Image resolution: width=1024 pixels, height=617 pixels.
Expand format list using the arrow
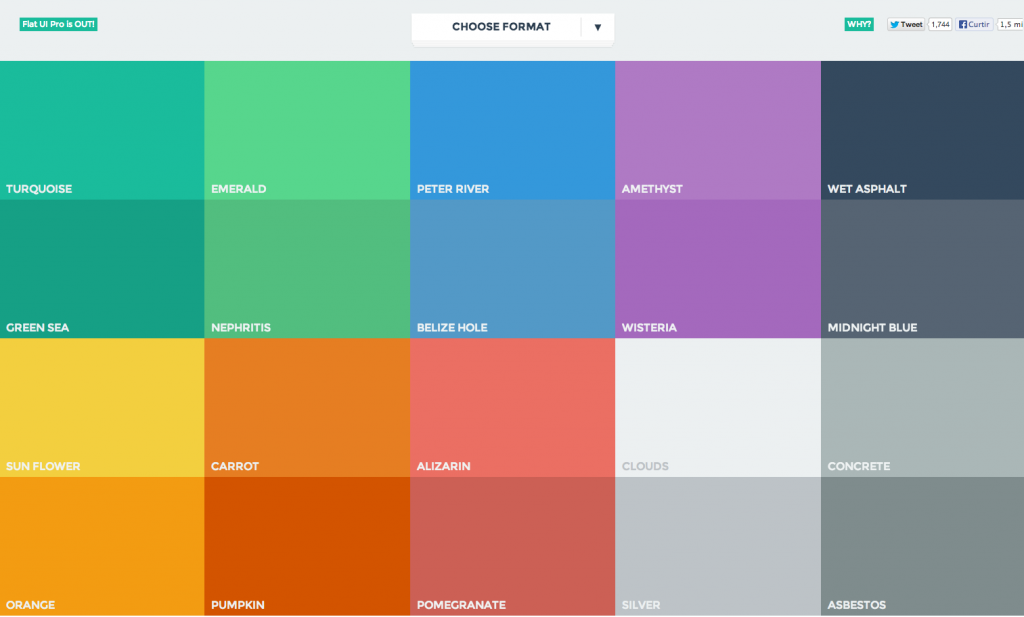pyautogui.click(x=598, y=27)
